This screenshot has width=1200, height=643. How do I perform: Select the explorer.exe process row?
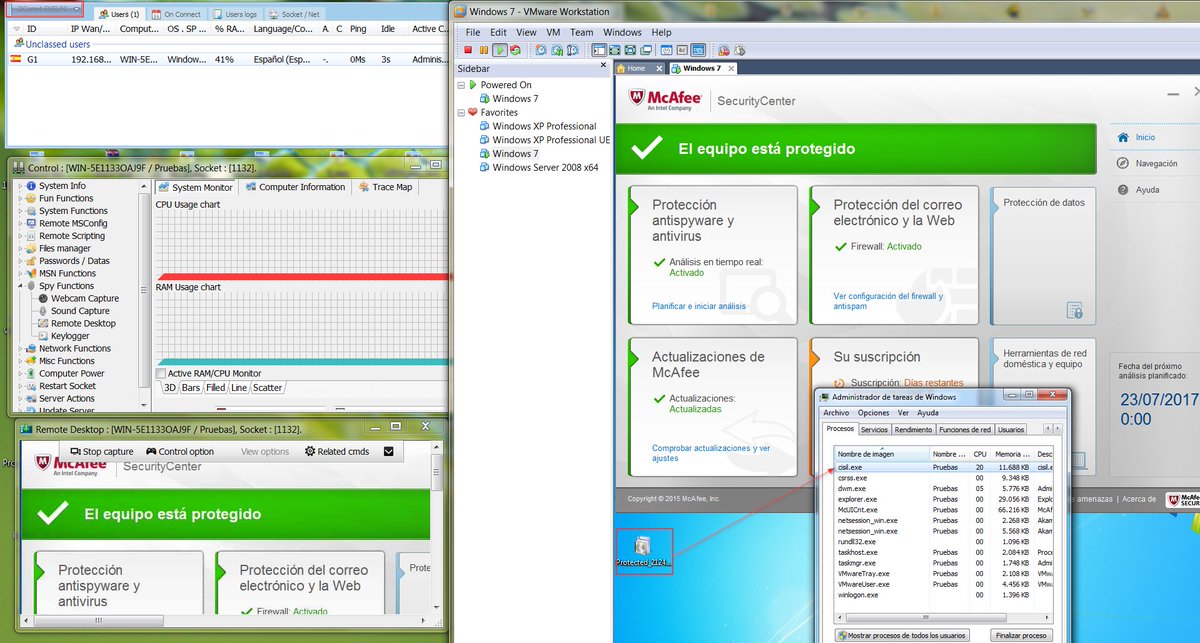944,498
